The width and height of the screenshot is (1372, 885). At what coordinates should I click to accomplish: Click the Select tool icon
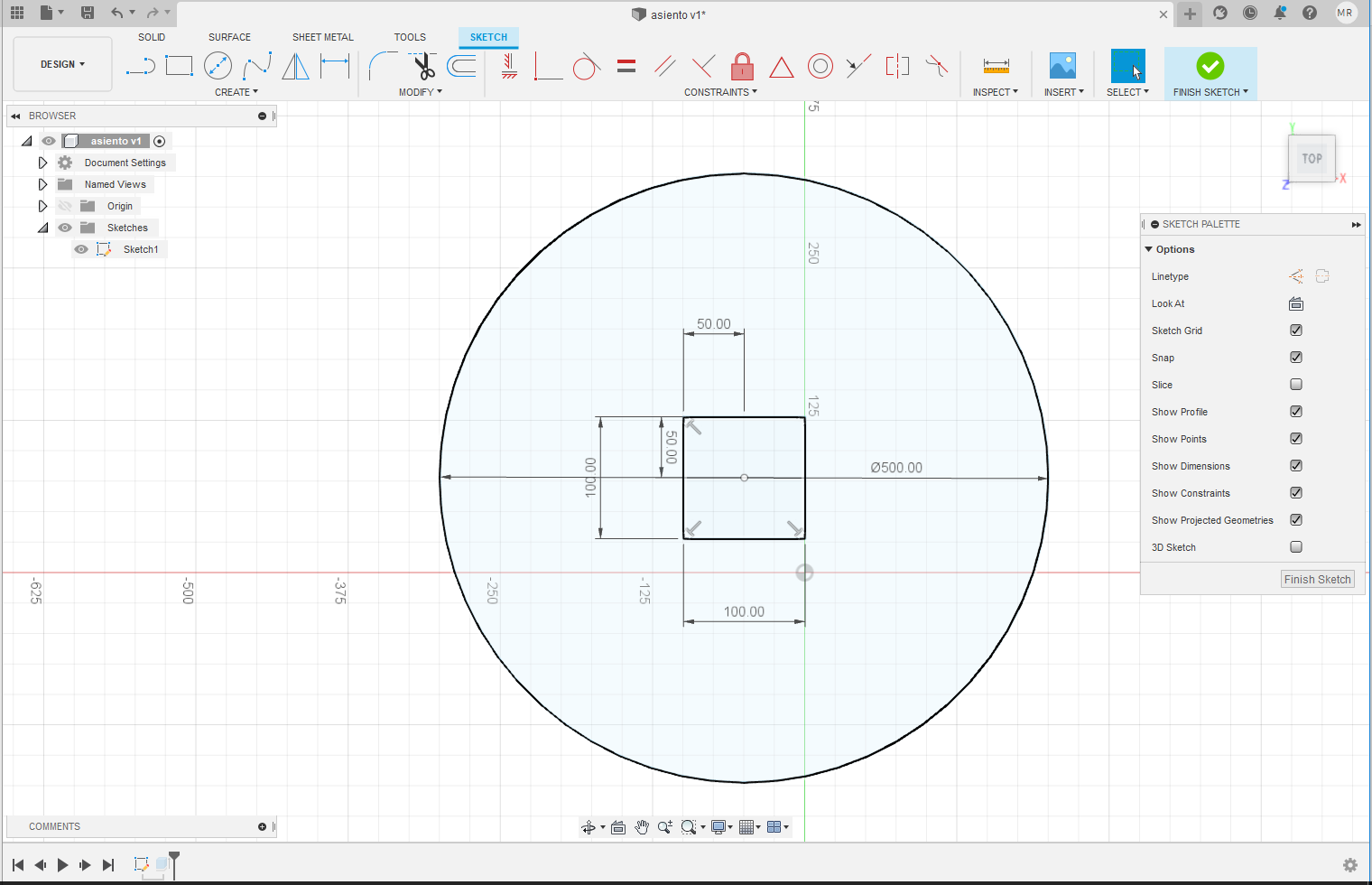pos(1127,66)
